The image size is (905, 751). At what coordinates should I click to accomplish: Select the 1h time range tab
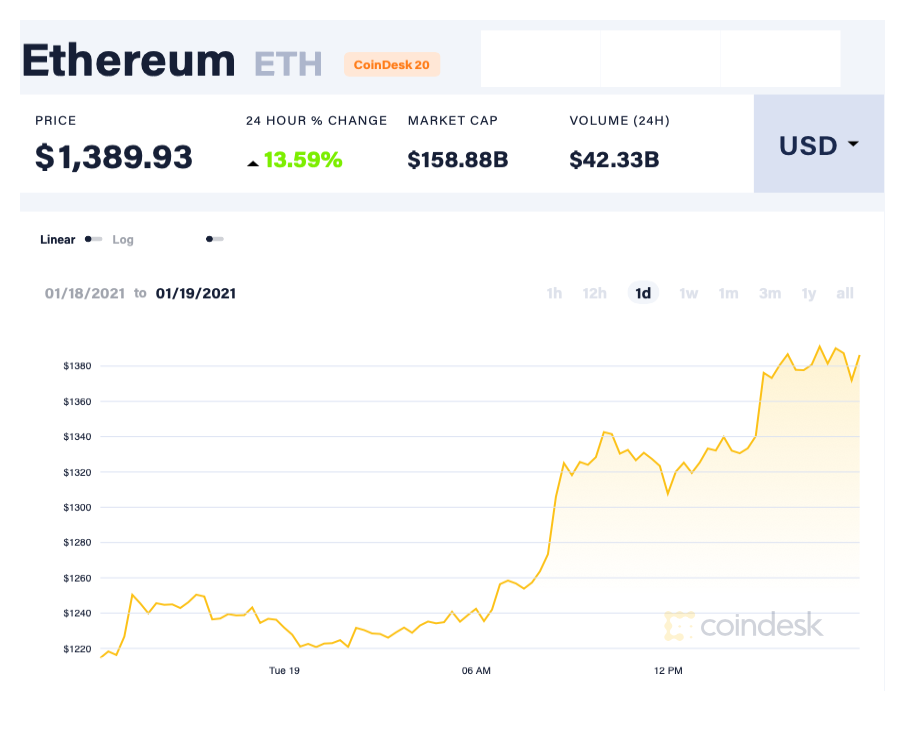[x=554, y=293]
